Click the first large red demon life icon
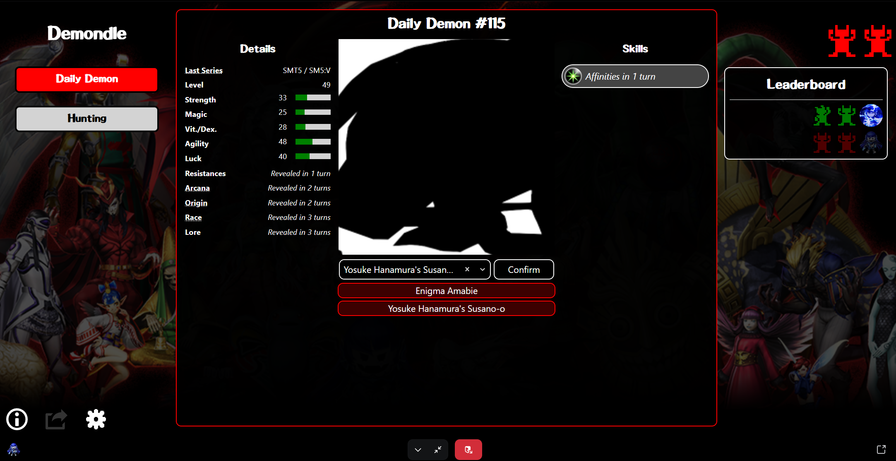Viewport: 896px width, 461px height. [842, 42]
